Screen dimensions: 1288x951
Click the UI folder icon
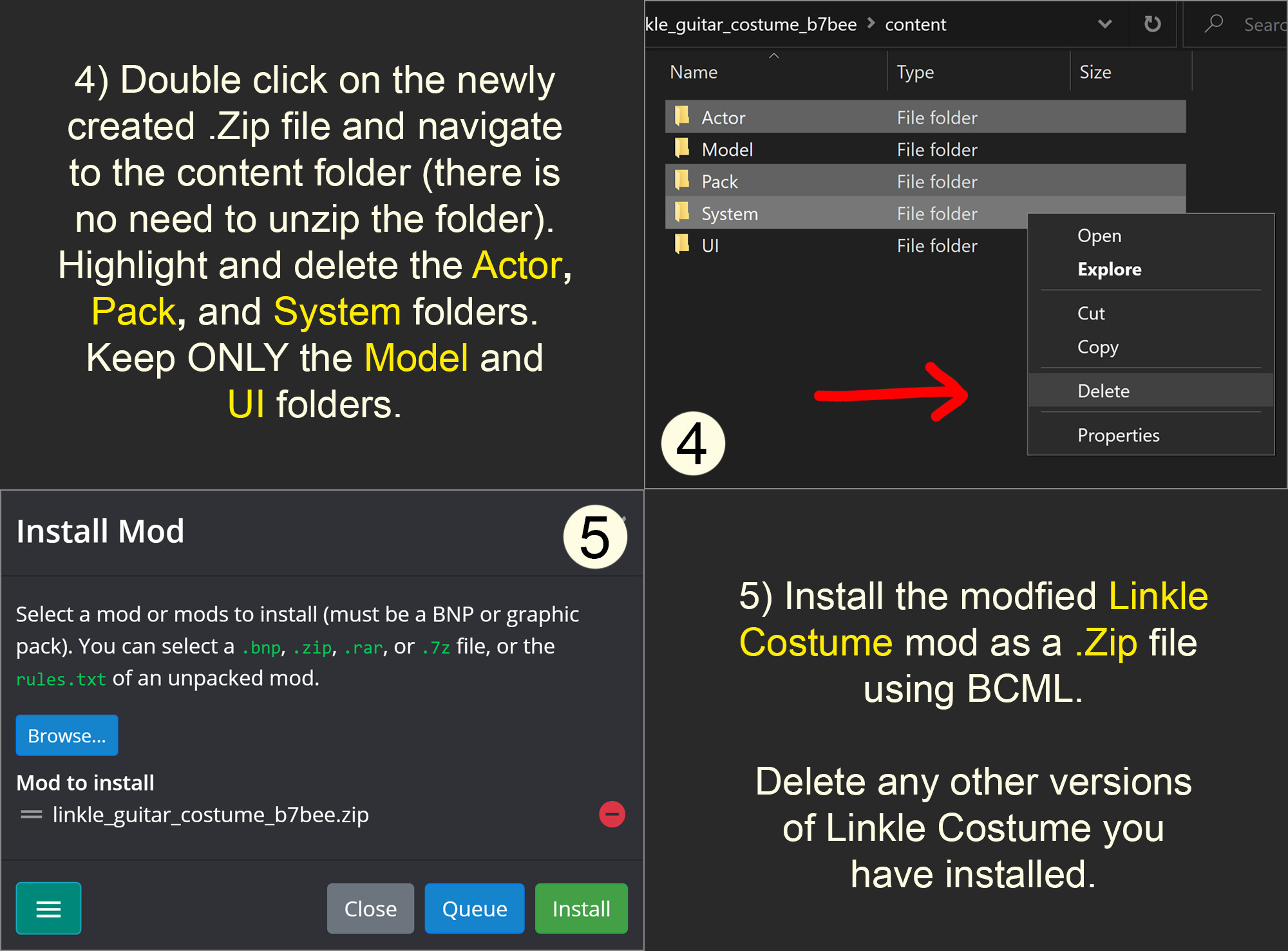click(682, 245)
